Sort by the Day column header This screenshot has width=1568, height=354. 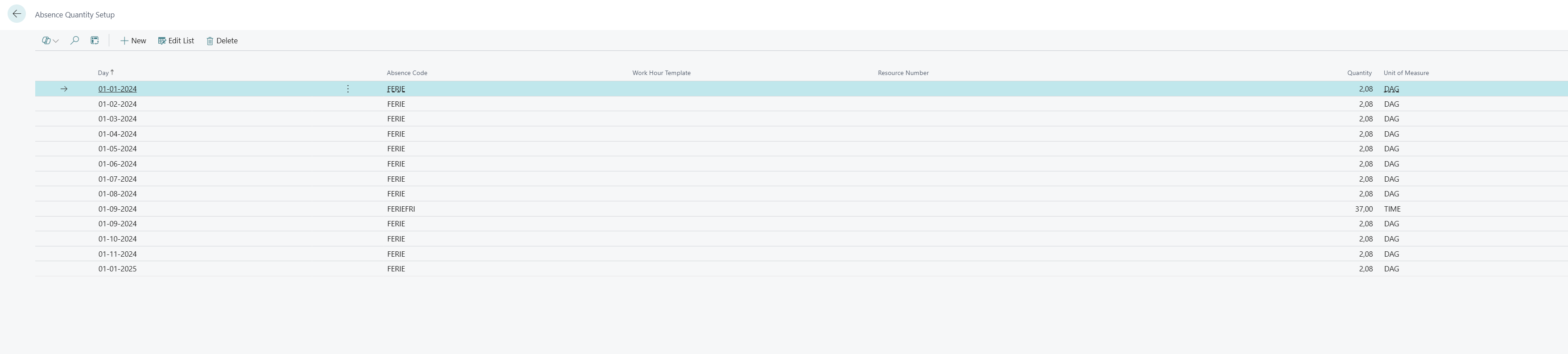click(x=106, y=72)
